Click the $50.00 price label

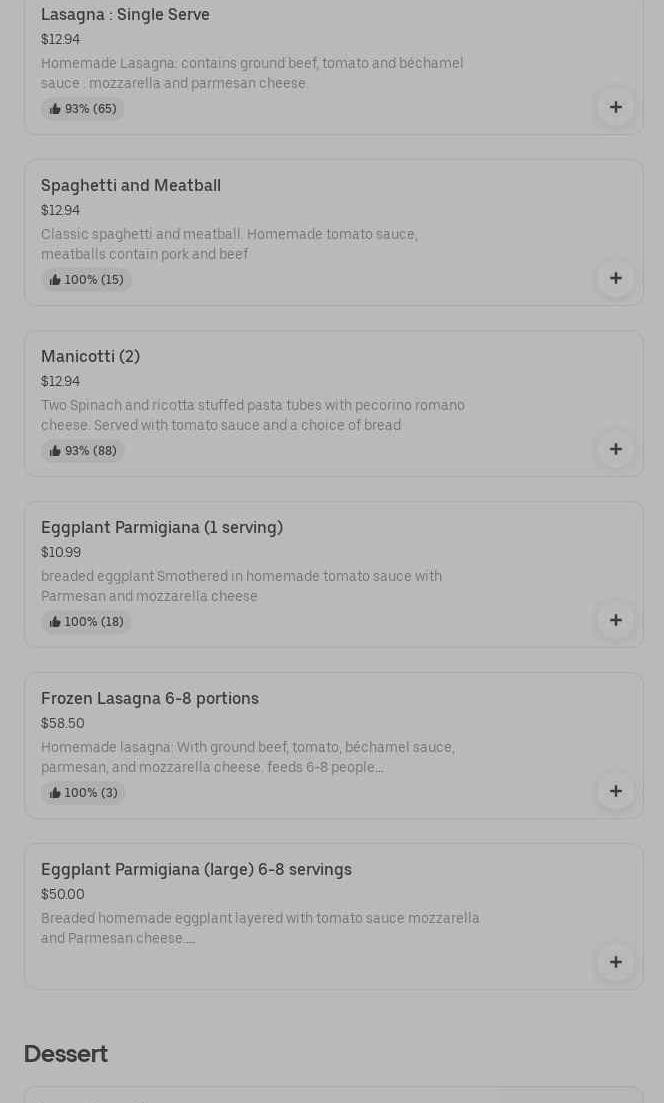coord(63,894)
